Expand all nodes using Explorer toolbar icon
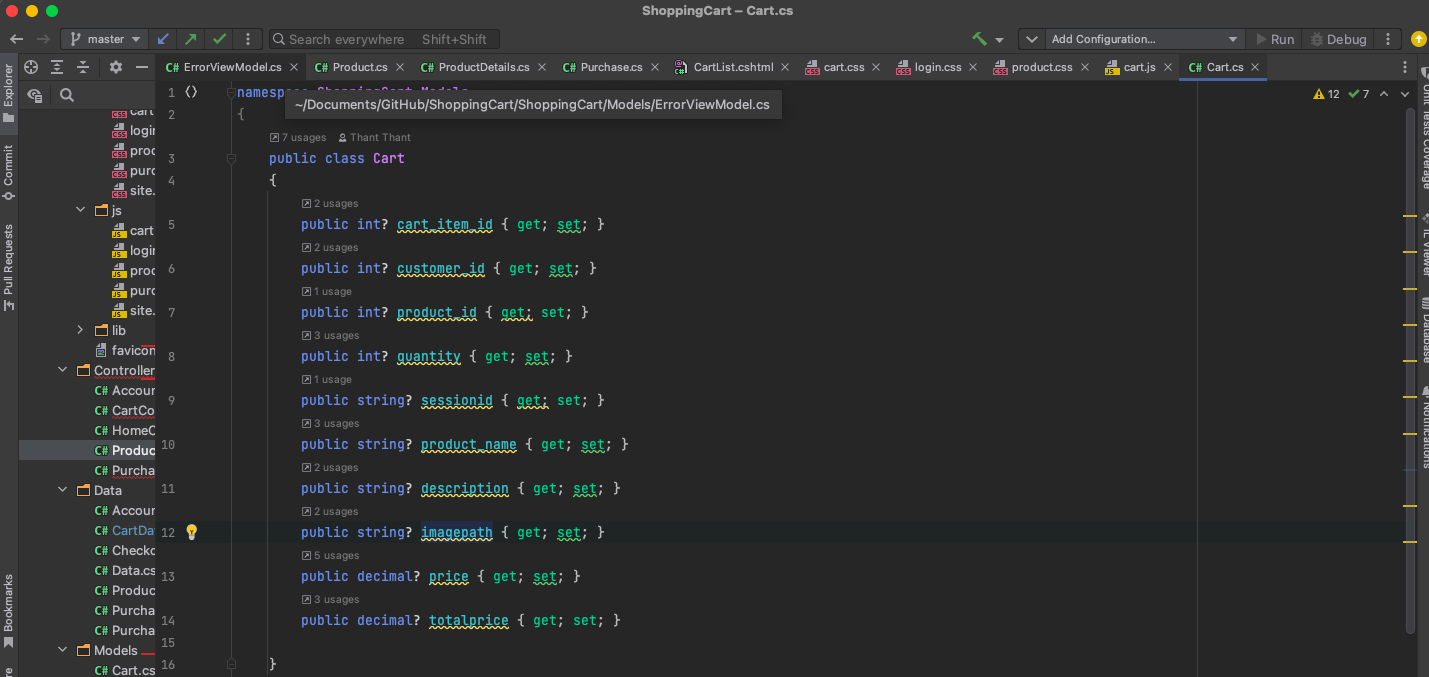The image size is (1429, 677). pyautogui.click(x=56, y=66)
